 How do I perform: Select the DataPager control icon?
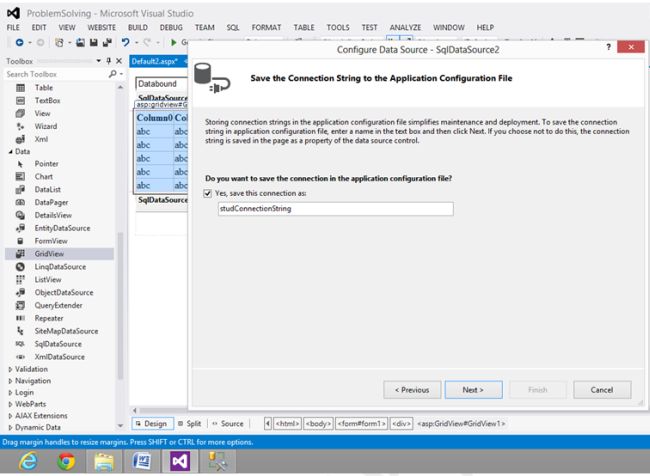20,202
